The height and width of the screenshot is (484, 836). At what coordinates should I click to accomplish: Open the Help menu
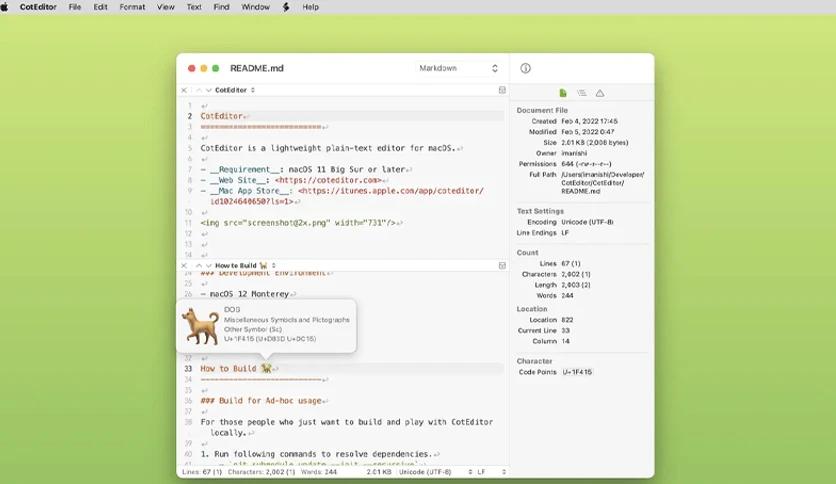click(x=310, y=7)
